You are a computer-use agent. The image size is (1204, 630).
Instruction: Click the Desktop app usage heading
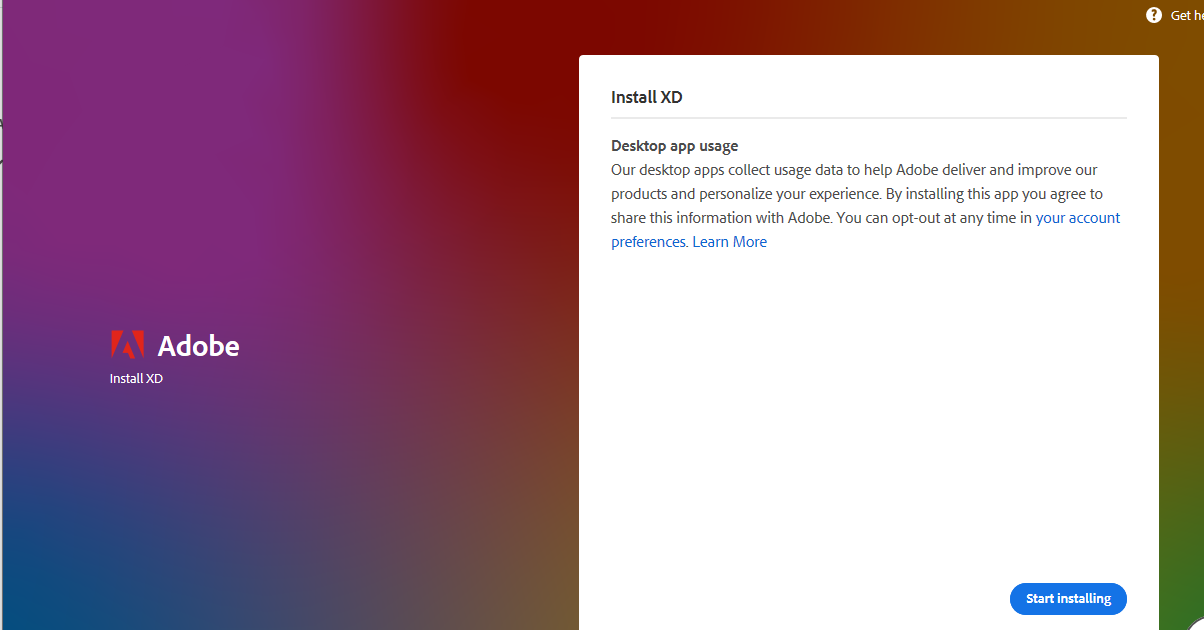(674, 146)
